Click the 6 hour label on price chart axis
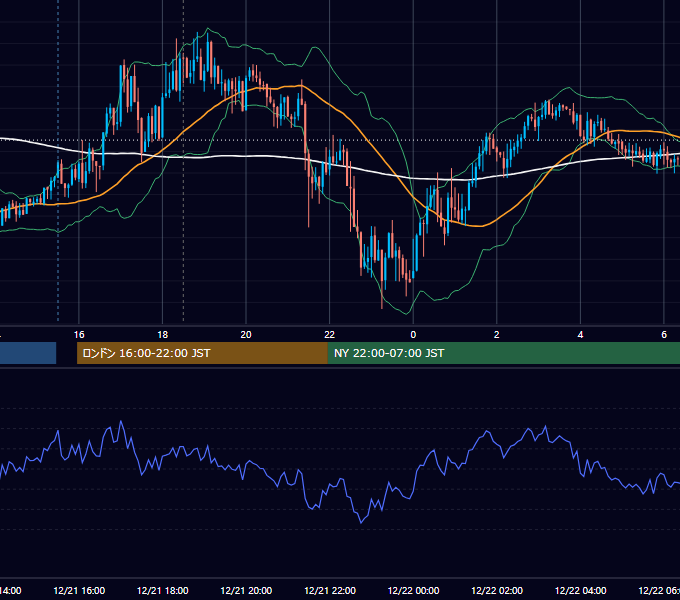This screenshot has width=680, height=600. point(664,335)
